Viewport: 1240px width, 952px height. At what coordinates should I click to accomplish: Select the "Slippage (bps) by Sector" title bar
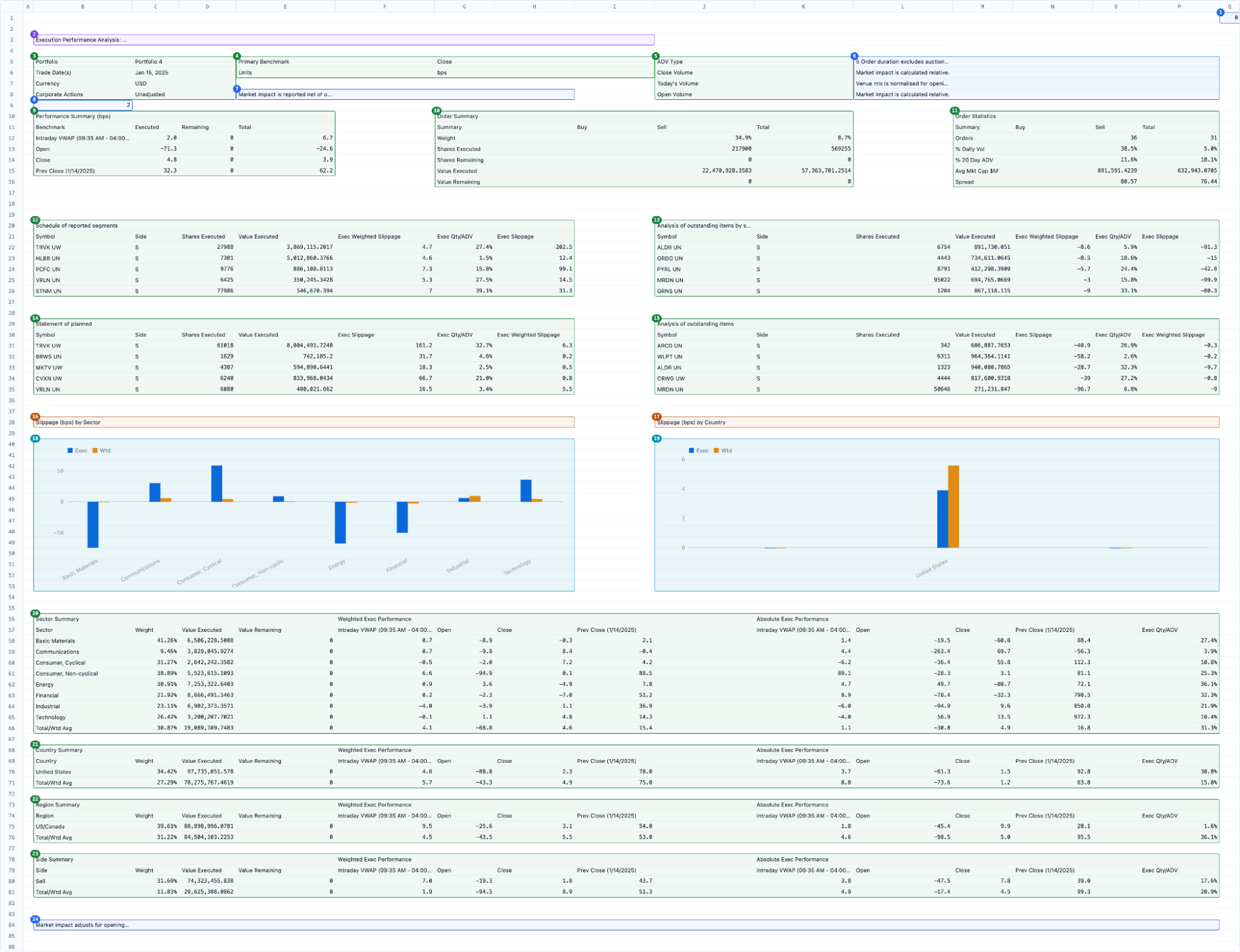(304, 422)
